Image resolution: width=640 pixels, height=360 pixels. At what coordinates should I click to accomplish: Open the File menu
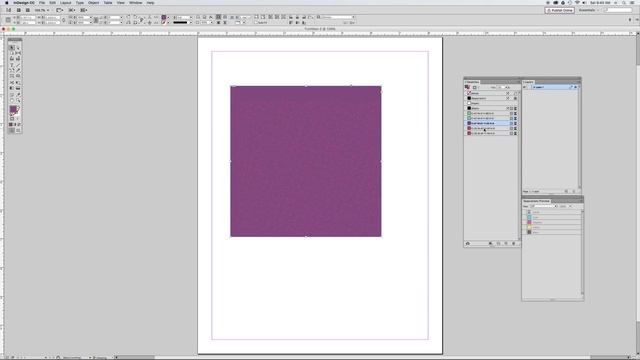pyautogui.click(x=42, y=2)
